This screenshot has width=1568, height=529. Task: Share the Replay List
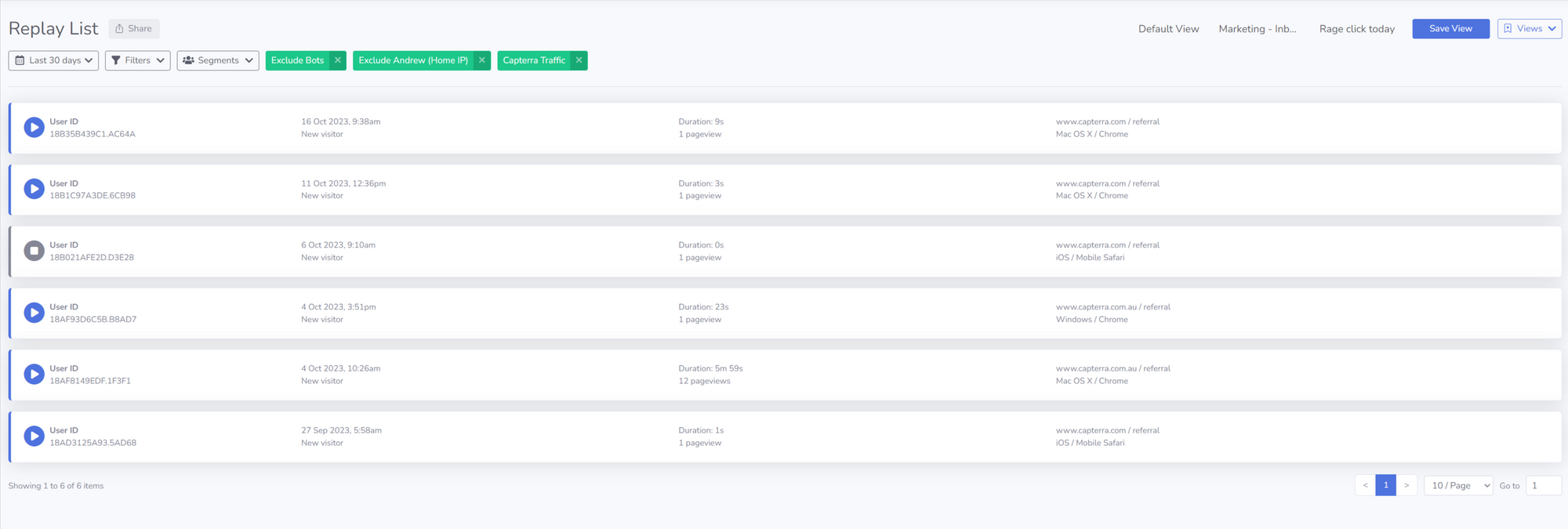[x=134, y=29]
